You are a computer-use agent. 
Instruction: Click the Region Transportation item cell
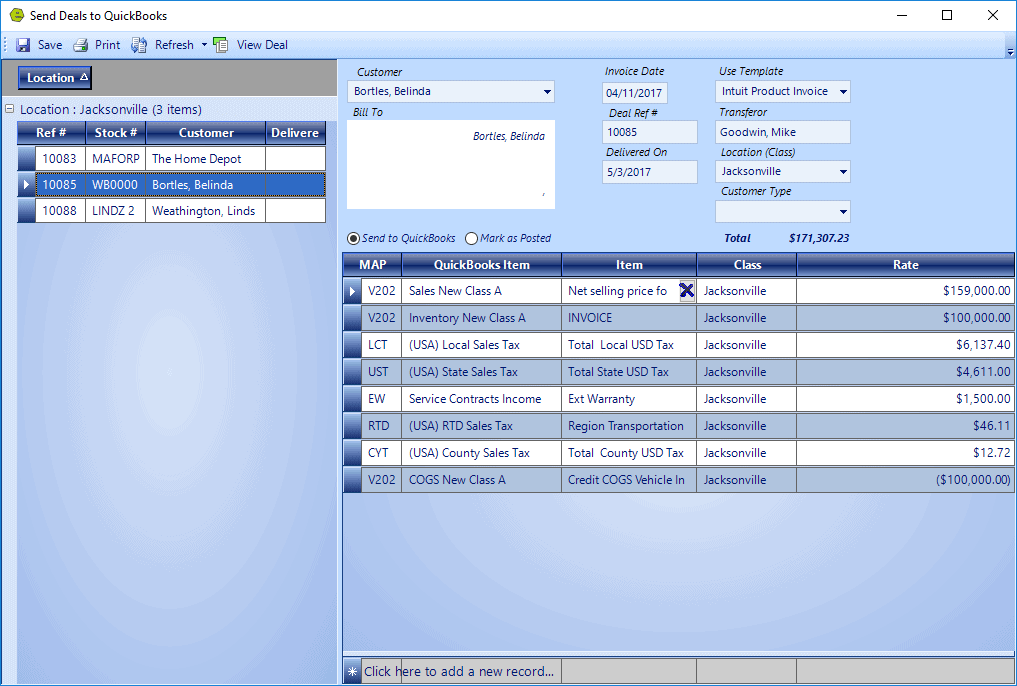click(629, 426)
